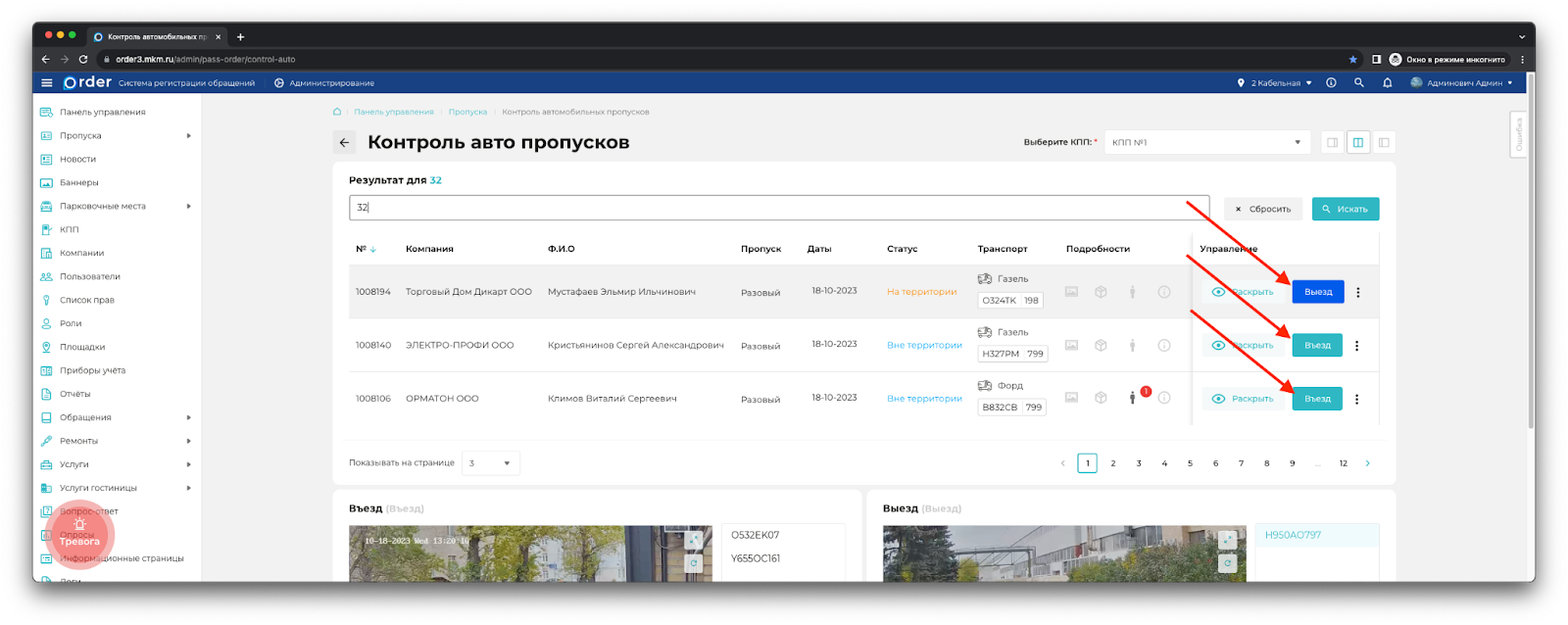Switch to the center split layout view
The height and width of the screenshot is (625, 1568).
tap(1358, 143)
